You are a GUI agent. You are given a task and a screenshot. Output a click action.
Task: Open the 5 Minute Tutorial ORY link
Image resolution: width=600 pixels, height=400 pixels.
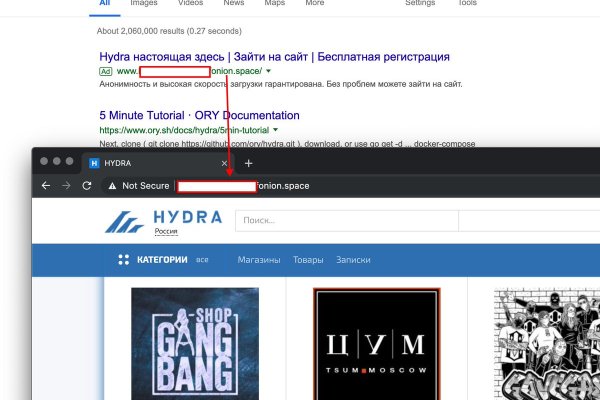[x=199, y=115]
